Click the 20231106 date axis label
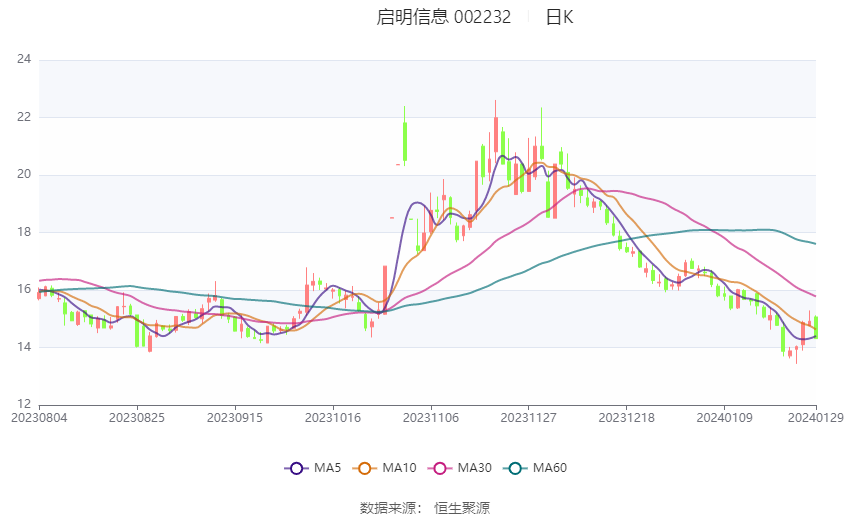850x516 pixels. pos(431,418)
